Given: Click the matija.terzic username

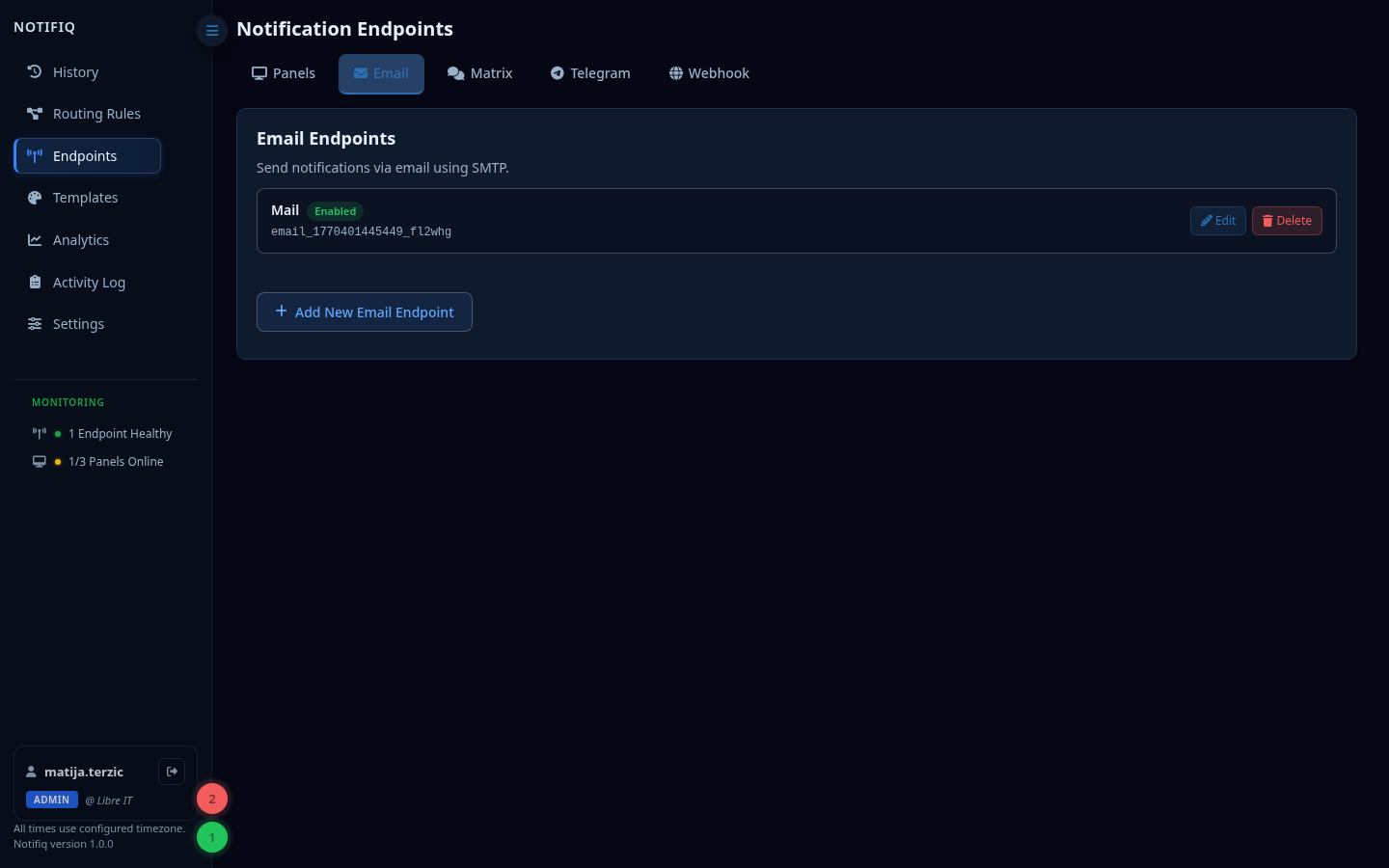Looking at the screenshot, I should [84, 772].
